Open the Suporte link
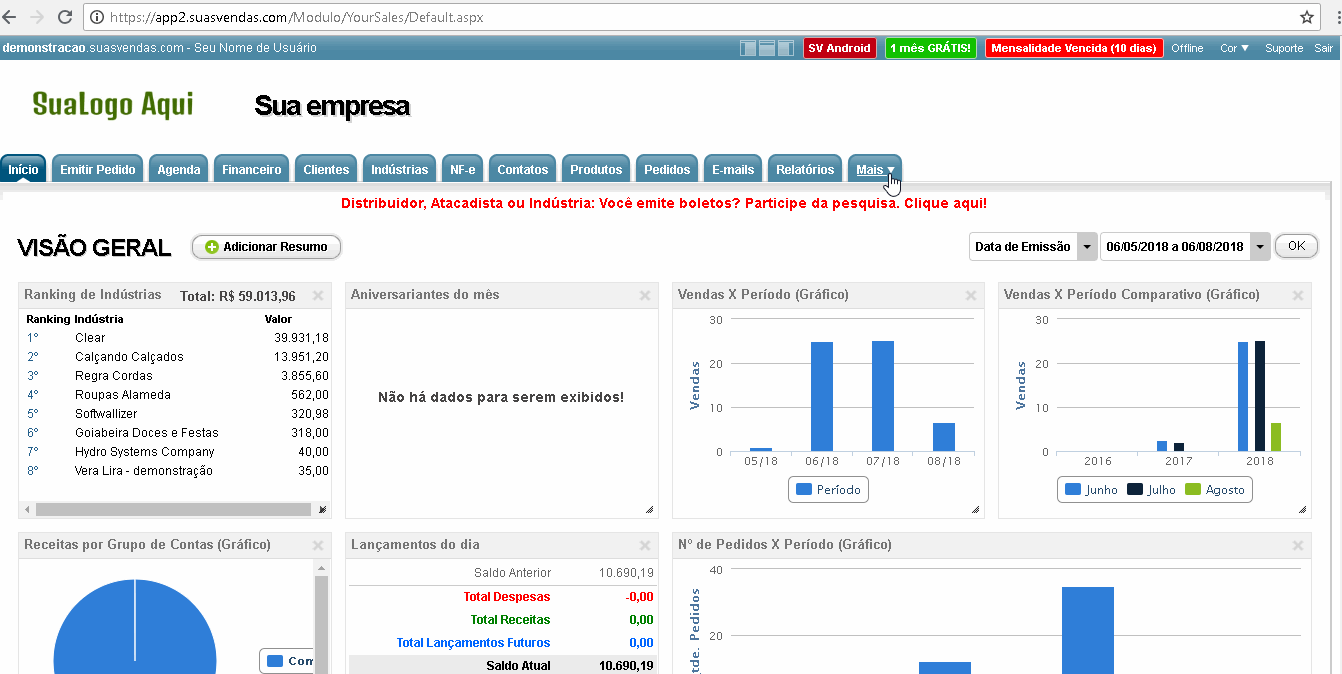Viewport: 1342px width, 674px height. pyautogui.click(x=1284, y=48)
